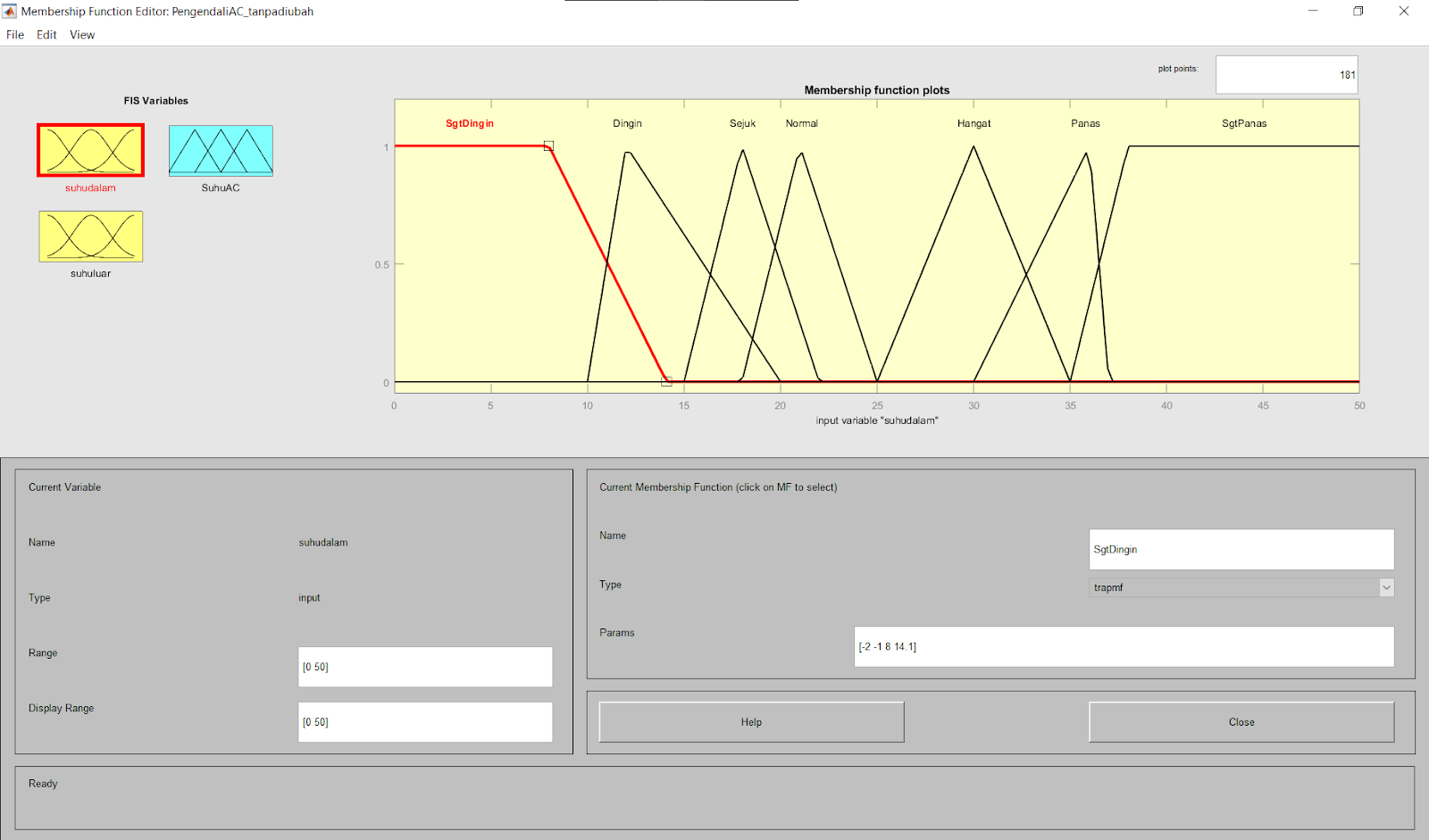Open the Edit menu
1429x840 pixels.
click(46, 35)
